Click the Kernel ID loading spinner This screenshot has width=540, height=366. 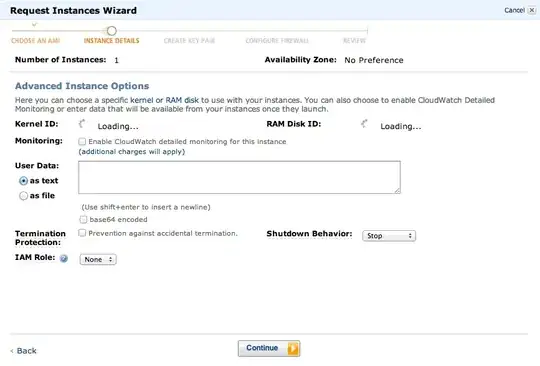[82, 124]
